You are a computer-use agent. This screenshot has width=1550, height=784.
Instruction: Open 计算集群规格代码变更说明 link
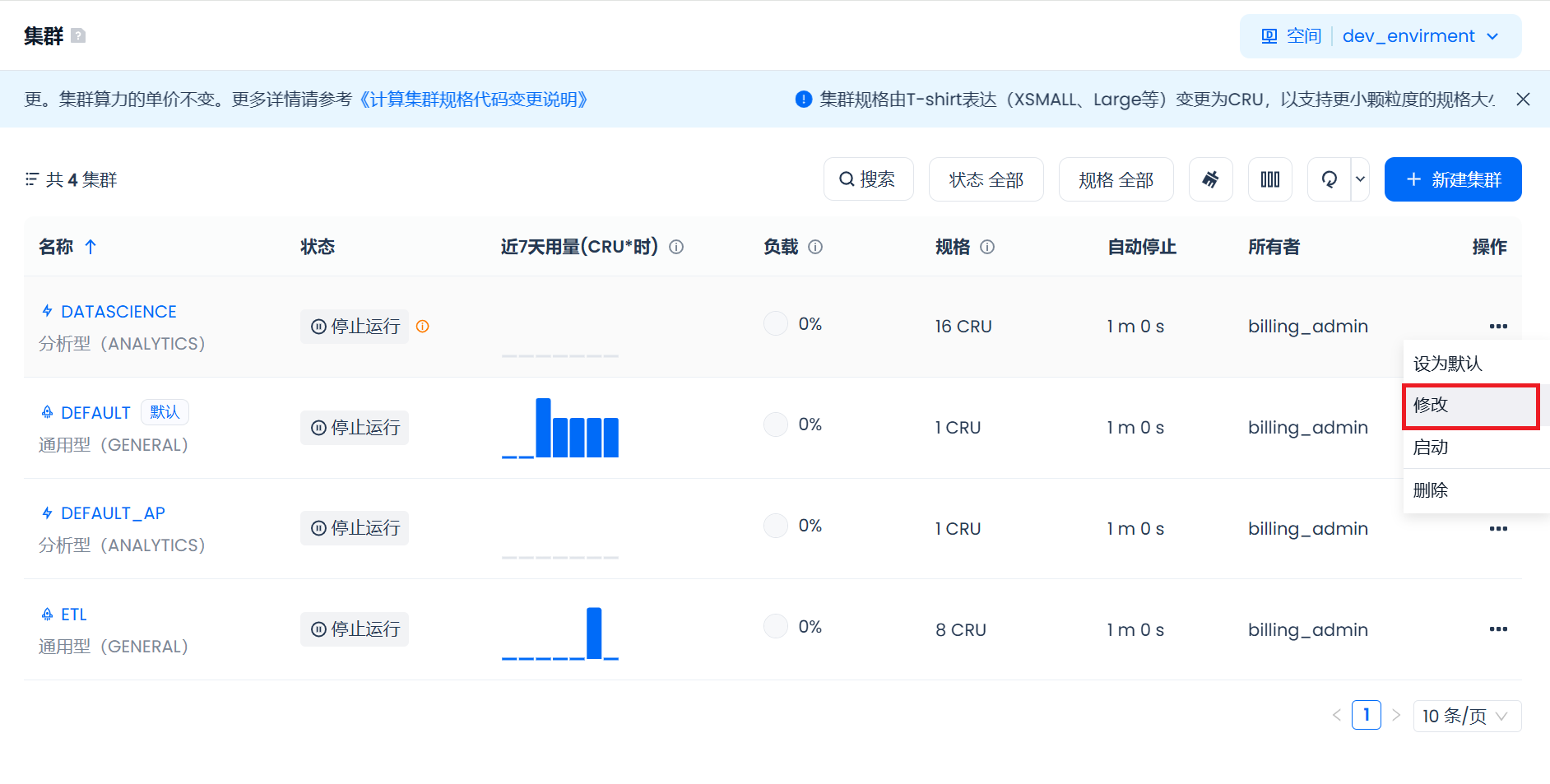474,100
